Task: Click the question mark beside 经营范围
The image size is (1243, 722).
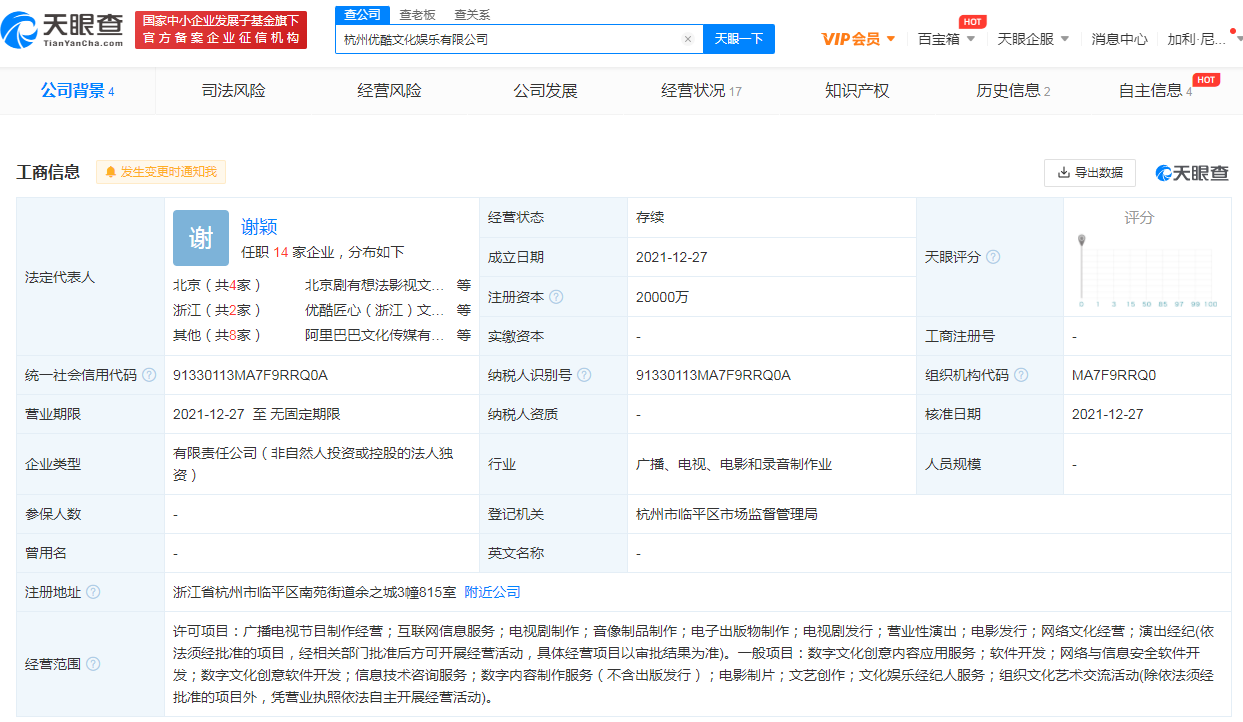Action: pos(92,662)
